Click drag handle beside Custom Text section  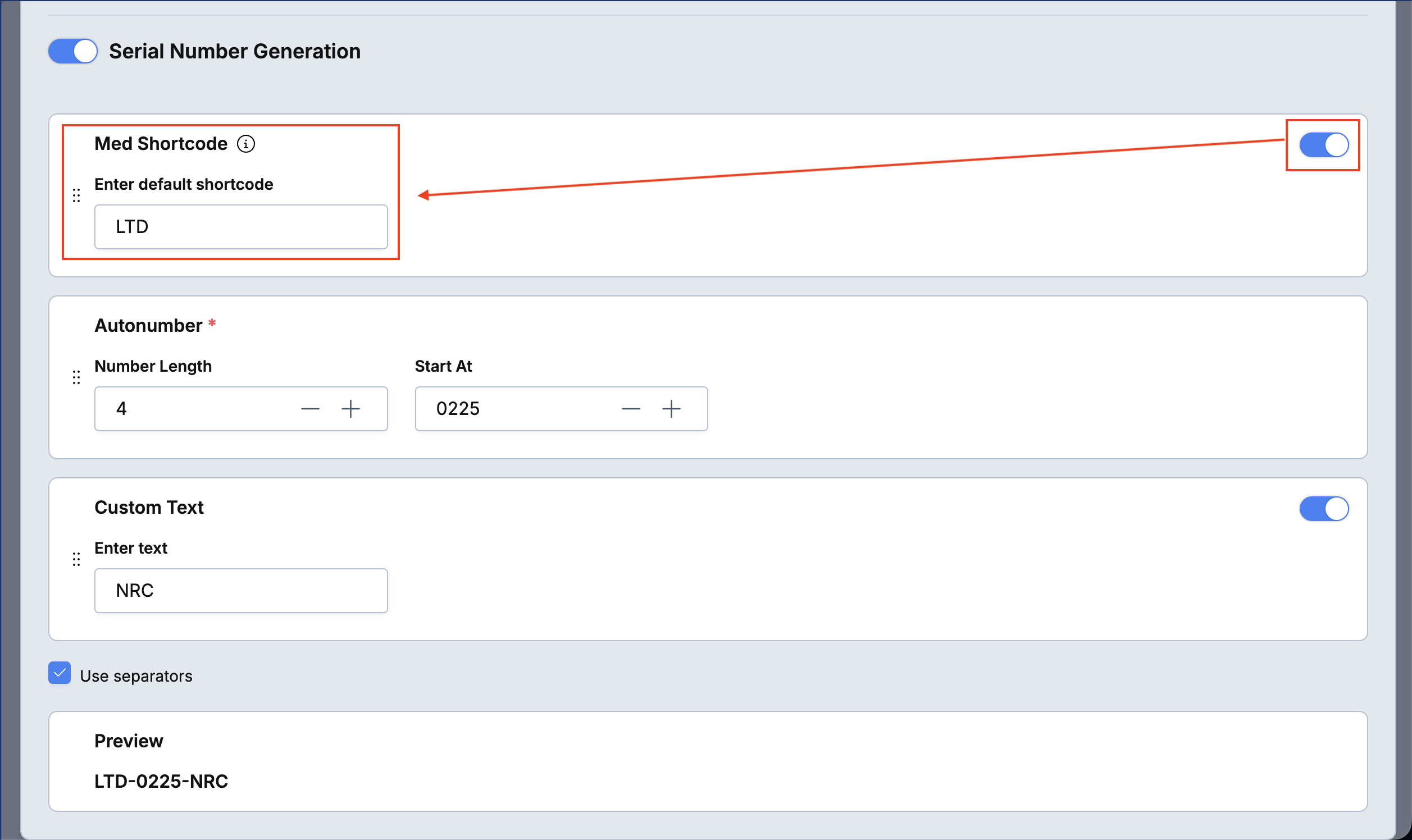tap(76, 559)
